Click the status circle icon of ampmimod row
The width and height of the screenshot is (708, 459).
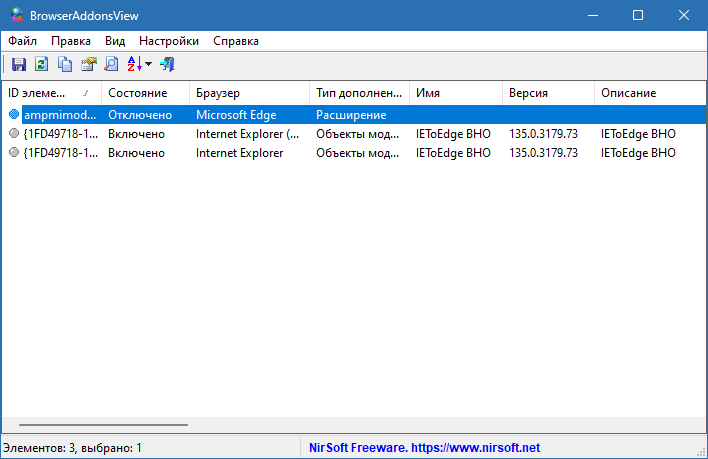(14, 114)
